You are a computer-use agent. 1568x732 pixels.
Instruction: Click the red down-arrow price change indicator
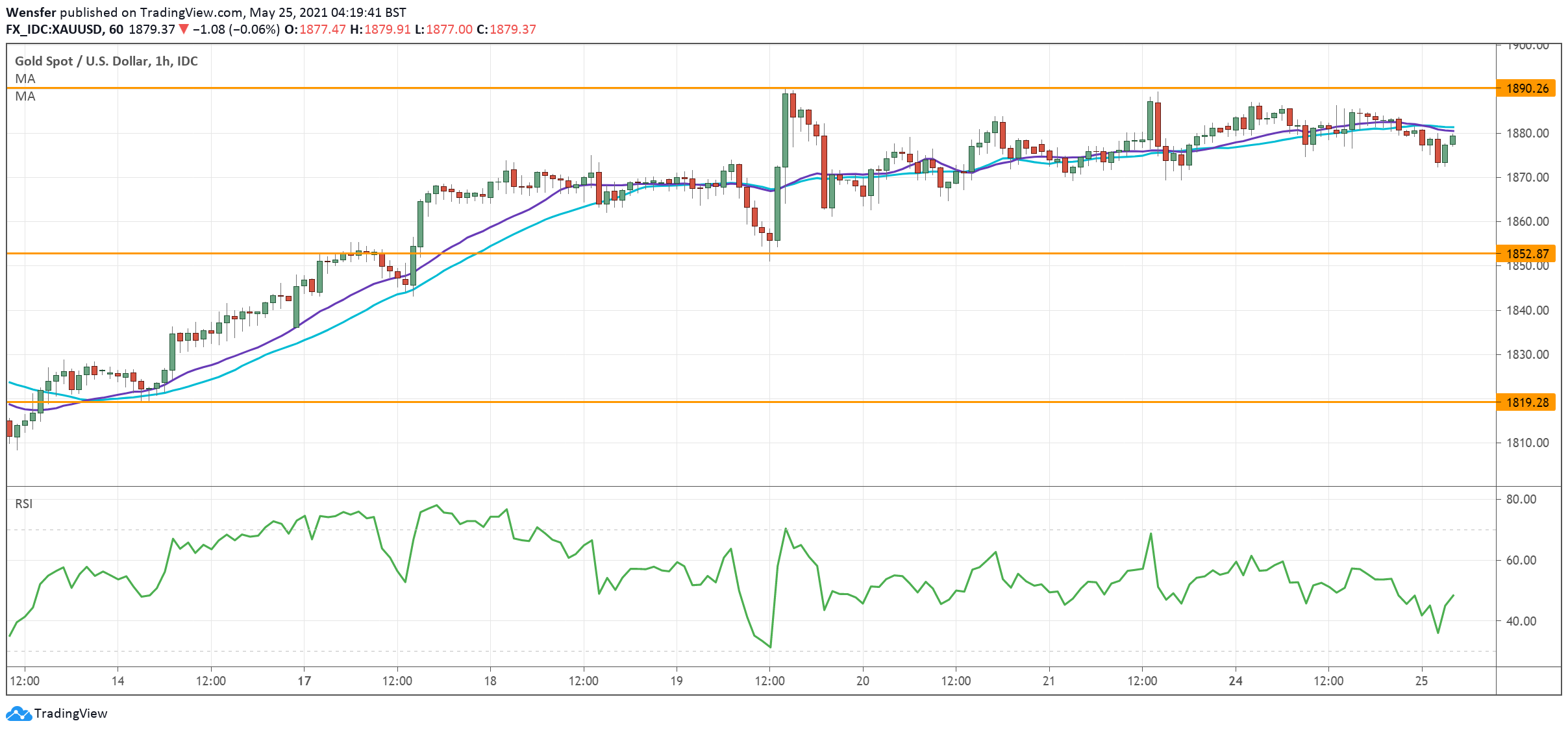click(184, 29)
